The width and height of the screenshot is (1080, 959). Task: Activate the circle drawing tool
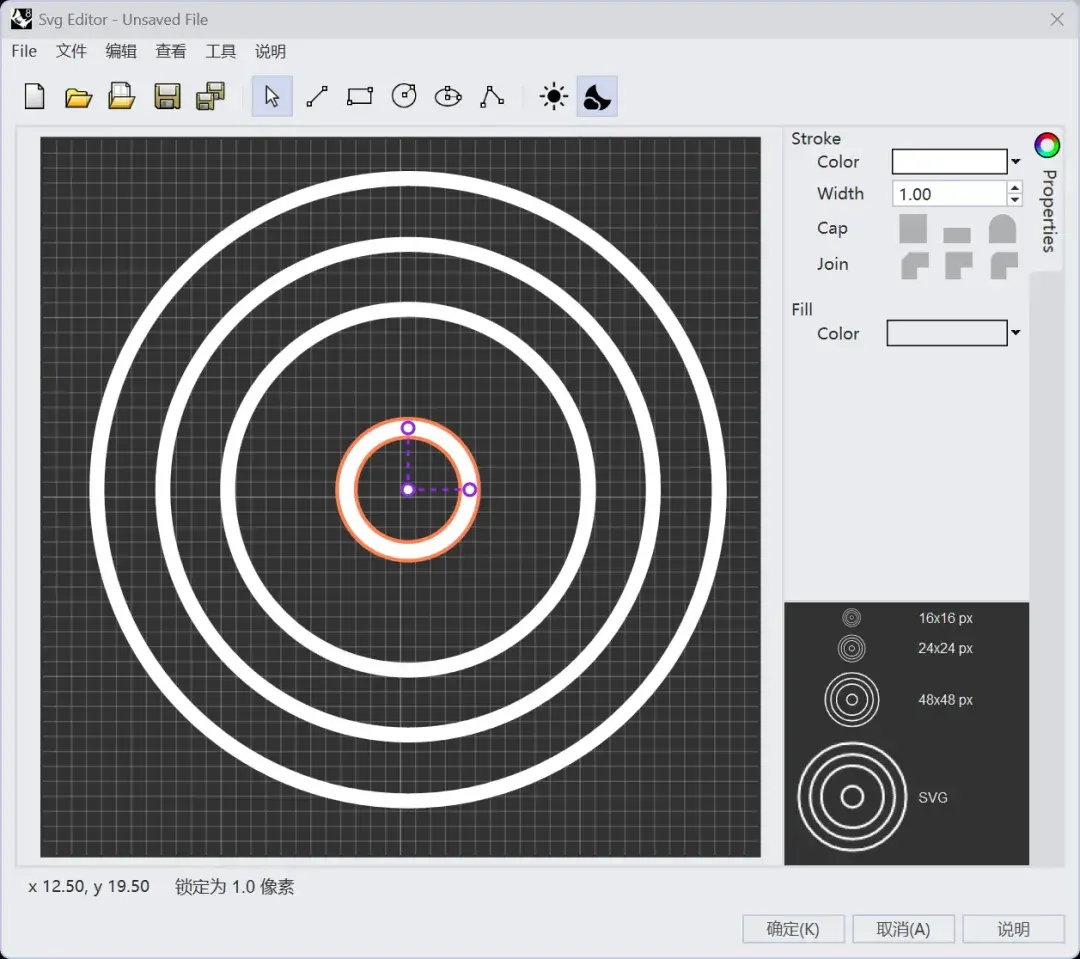[404, 97]
